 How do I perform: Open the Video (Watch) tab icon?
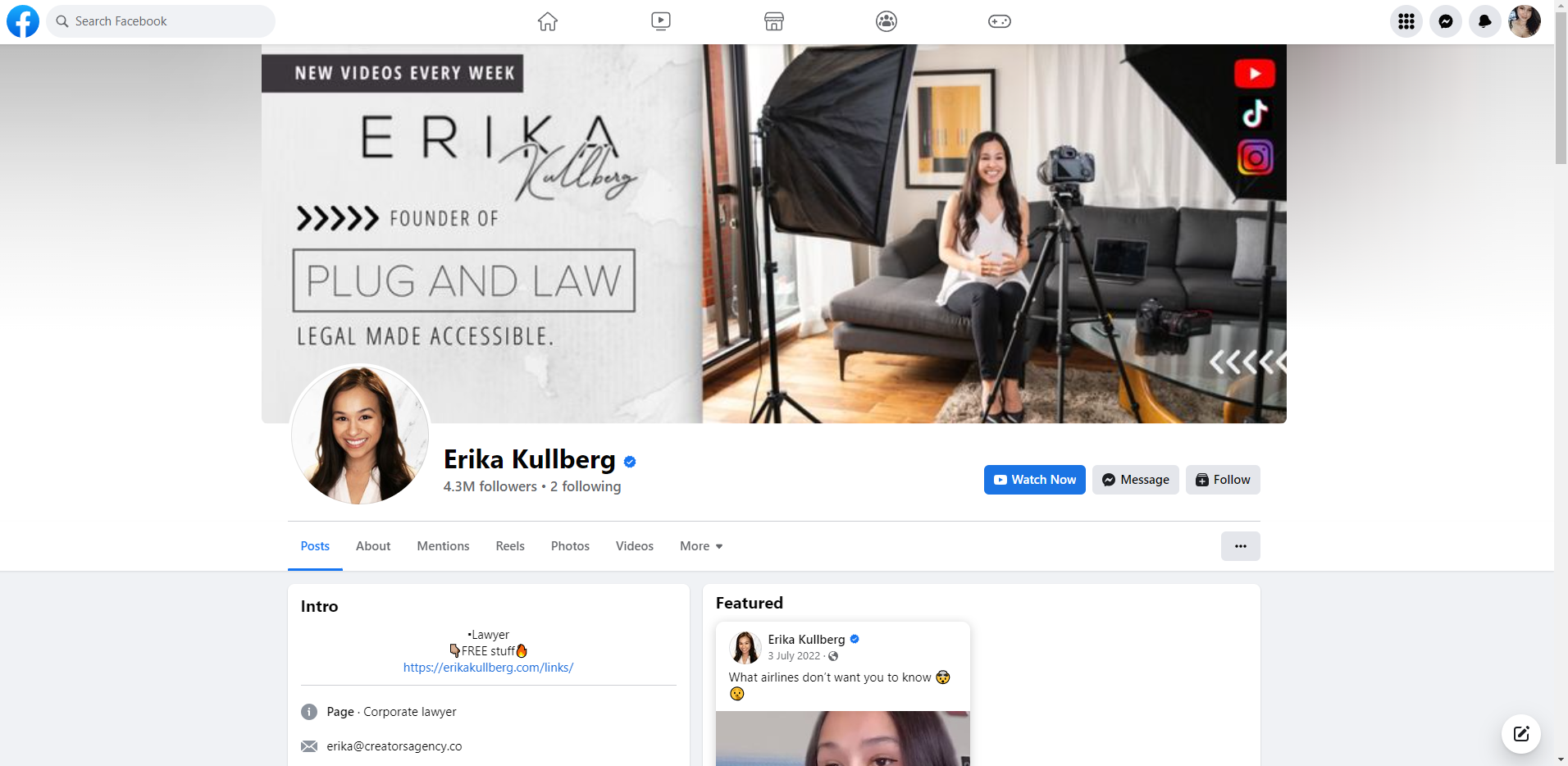(x=661, y=21)
